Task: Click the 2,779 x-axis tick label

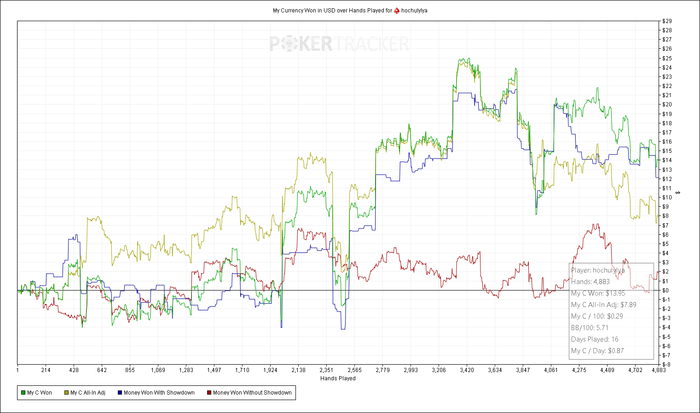Action: [383, 370]
